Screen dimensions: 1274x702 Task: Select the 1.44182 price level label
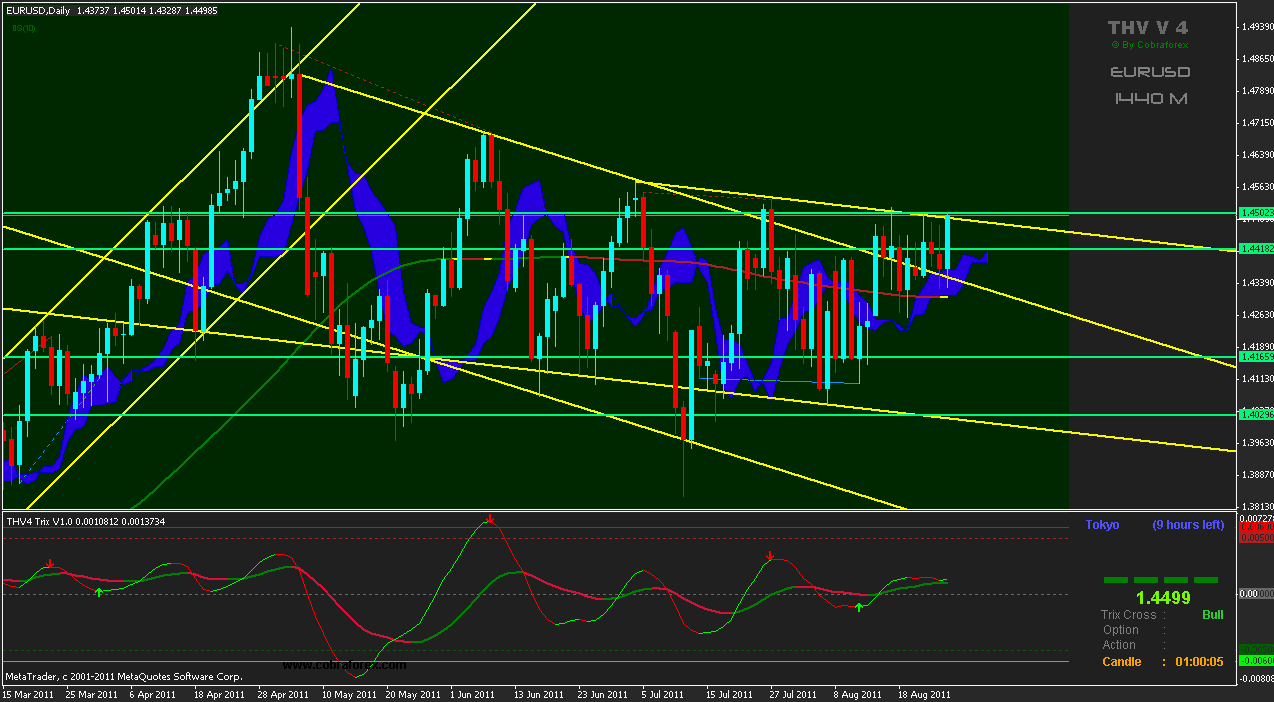[1255, 248]
